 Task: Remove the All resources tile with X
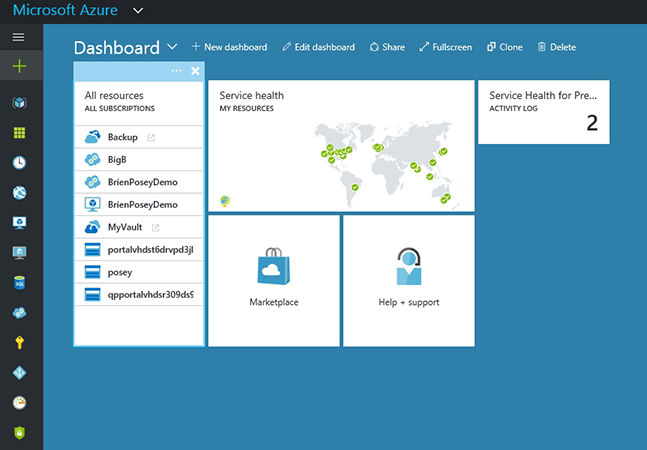point(195,71)
